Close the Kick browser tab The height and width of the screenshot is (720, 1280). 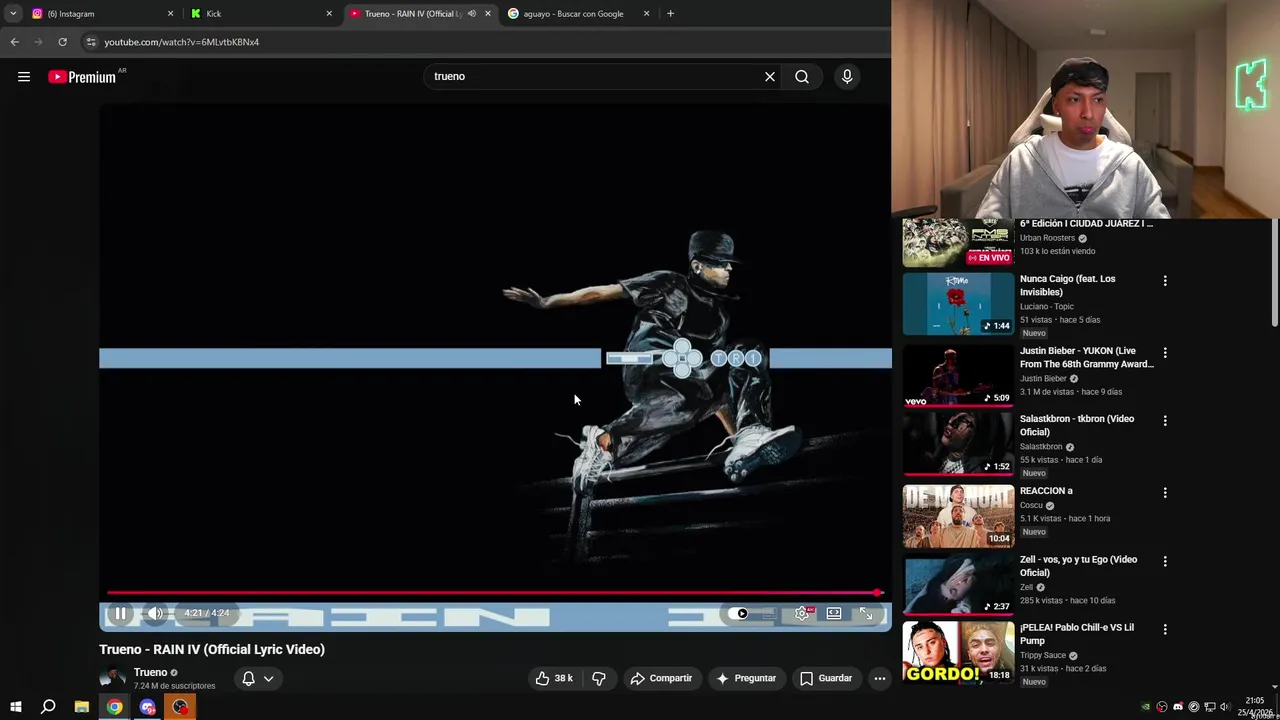coord(329,14)
